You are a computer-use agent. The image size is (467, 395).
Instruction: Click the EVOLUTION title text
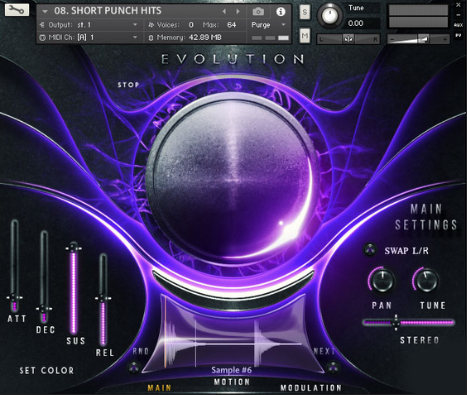click(x=233, y=59)
